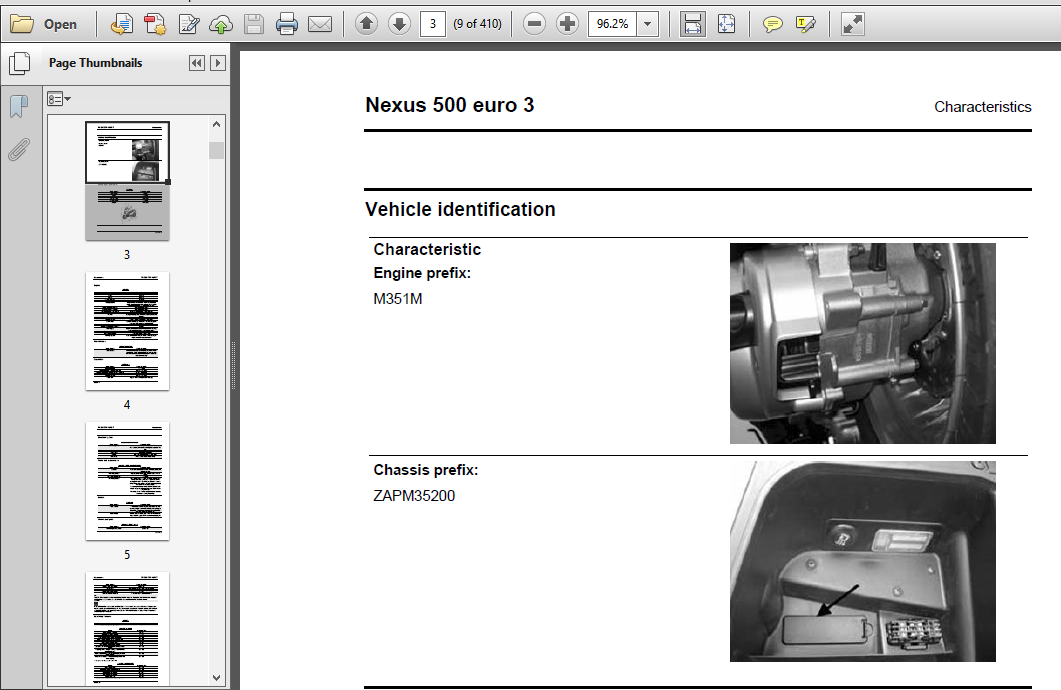
Task: Click the convert/export PDF icon
Action: pyautogui.click(x=121, y=24)
